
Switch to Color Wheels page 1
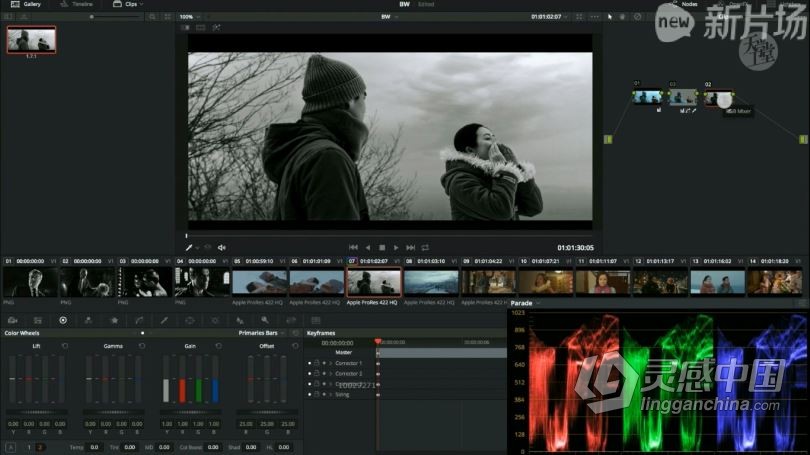point(29,447)
